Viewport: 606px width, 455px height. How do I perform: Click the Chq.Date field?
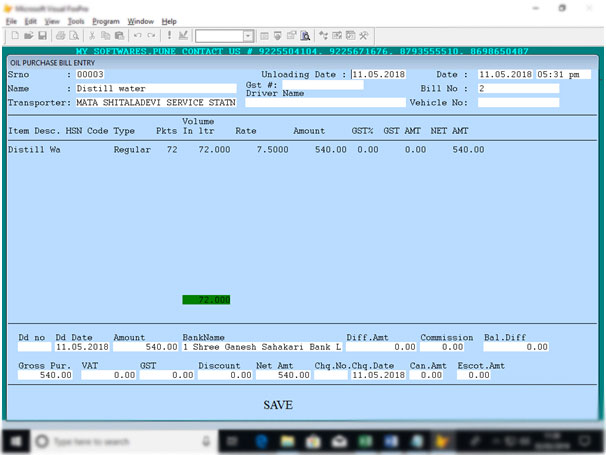(378, 375)
